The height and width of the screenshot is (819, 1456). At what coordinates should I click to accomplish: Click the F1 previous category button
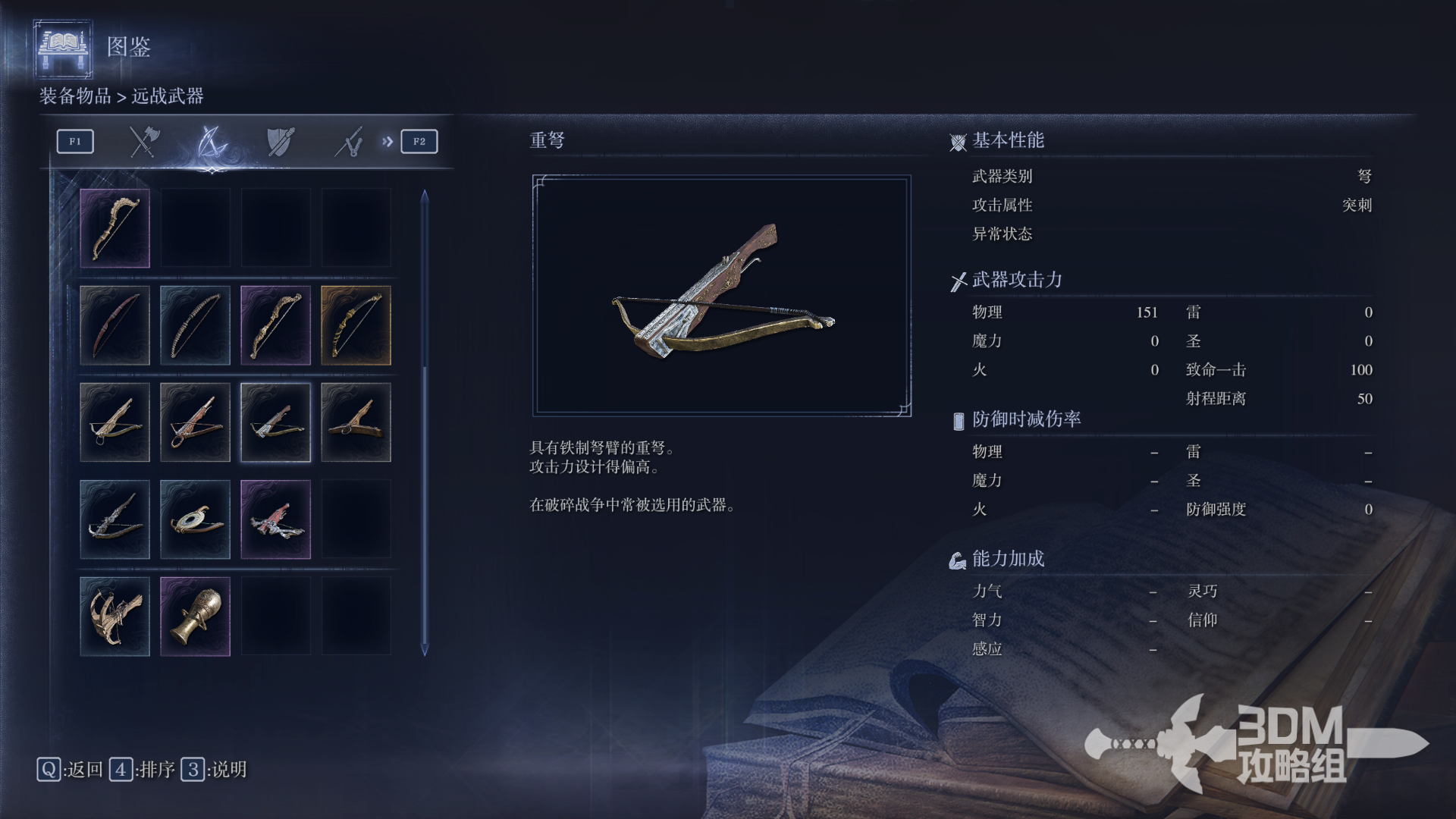coord(75,141)
